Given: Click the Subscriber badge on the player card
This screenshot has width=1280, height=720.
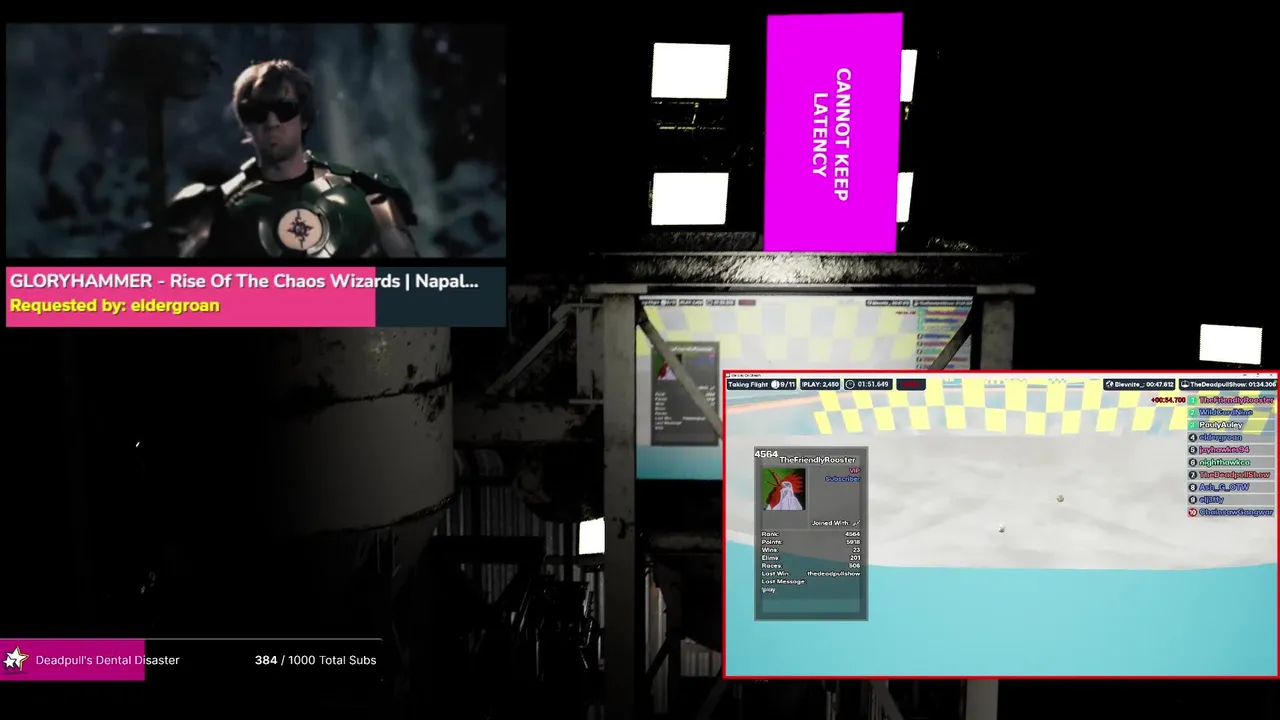Looking at the screenshot, I should coord(842,479).
